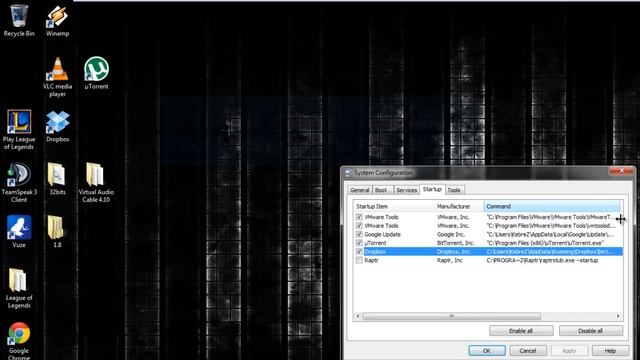This screenshot has width=640, height=360.
Task: Switch to the Tools tab
Action: click(454, 190)
